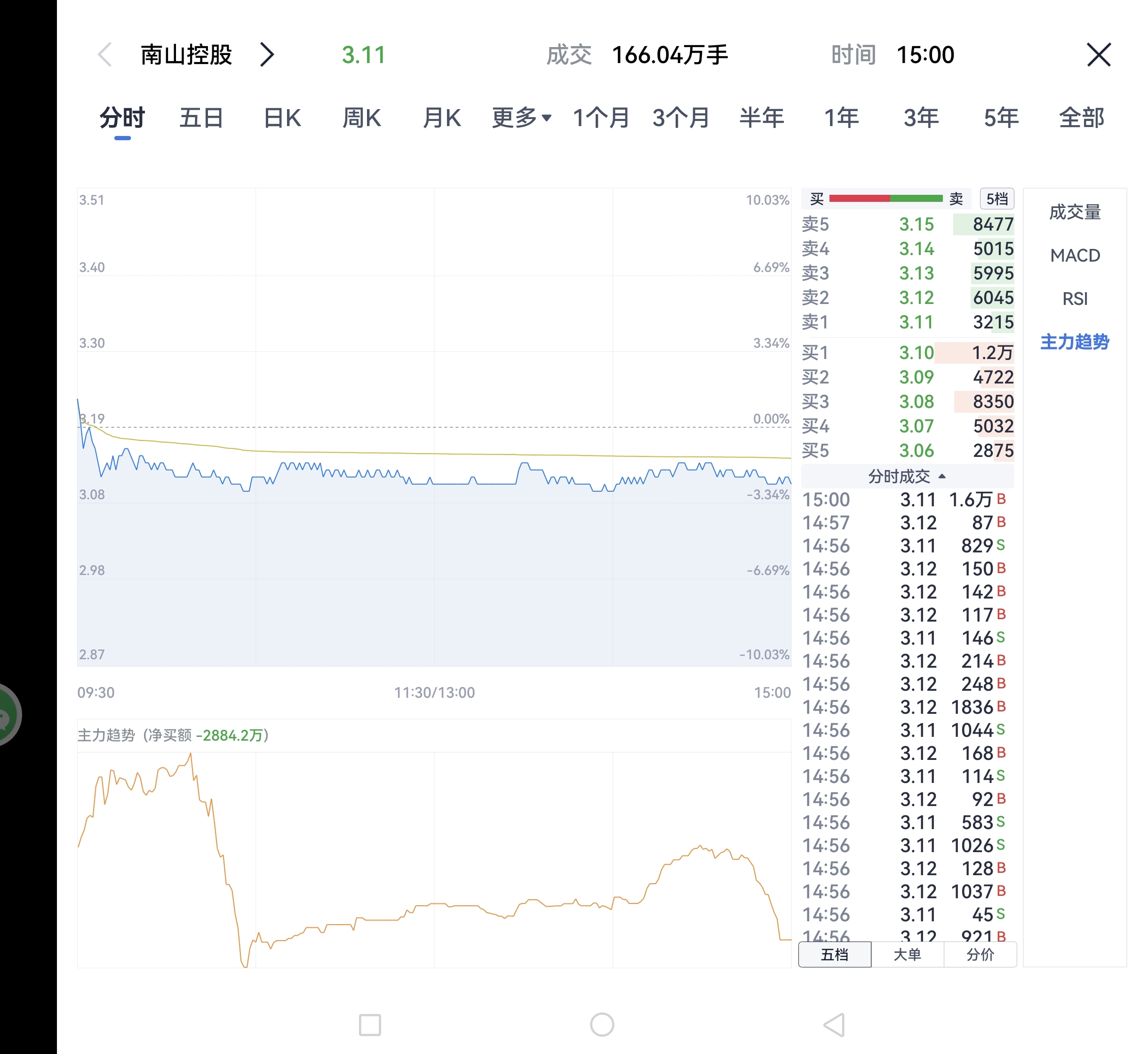This screenshot has height=1054, width=1148.
Task: Toggle the 5档 order book depth button
Action: coord(997,199)
